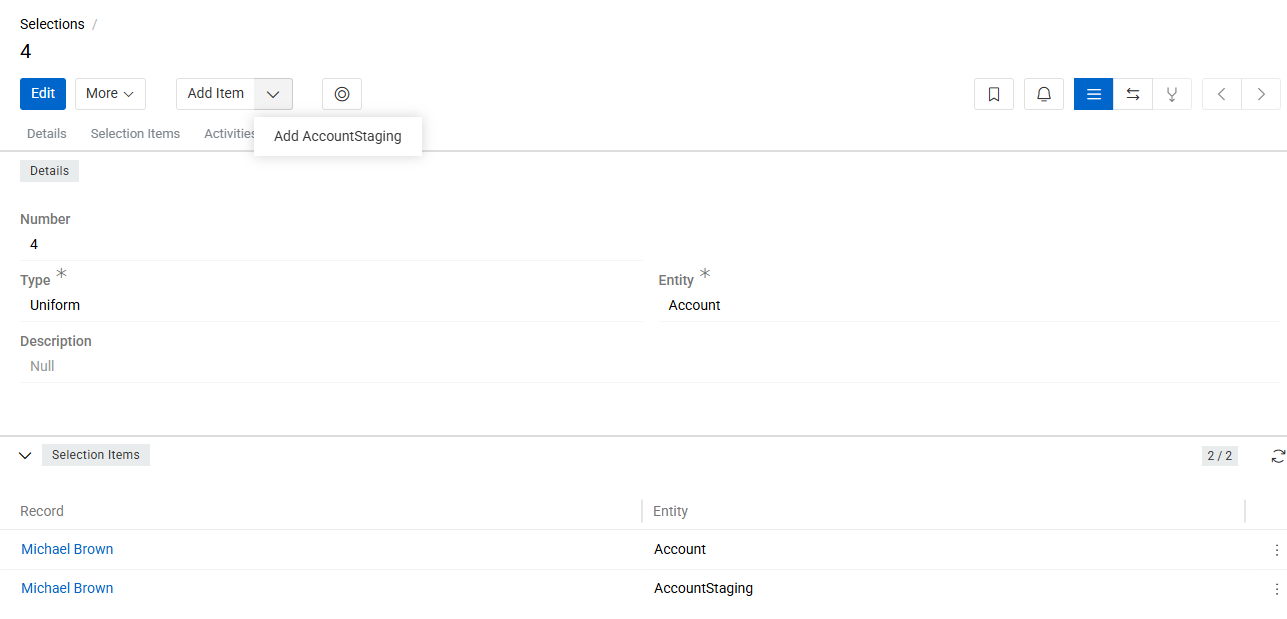Viewport: 1287px width, 619px height.
Task: Click the blue Edit button
Action: tap(43, 94)
